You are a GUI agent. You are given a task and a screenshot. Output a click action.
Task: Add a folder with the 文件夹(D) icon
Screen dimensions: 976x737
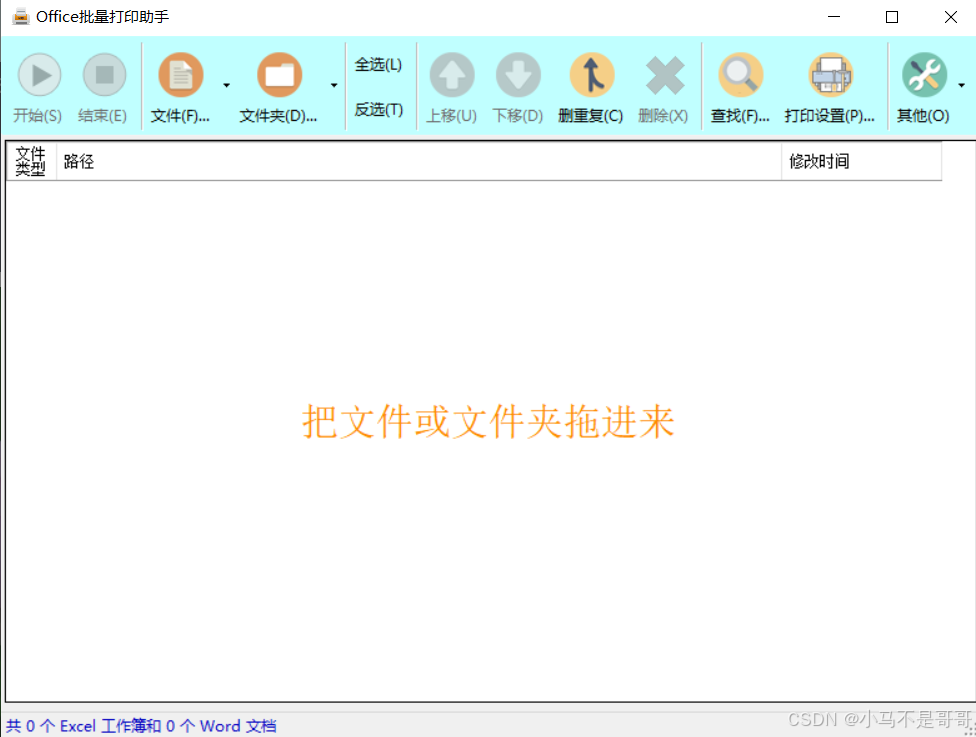pyautogui.click(x=279, y=75)
